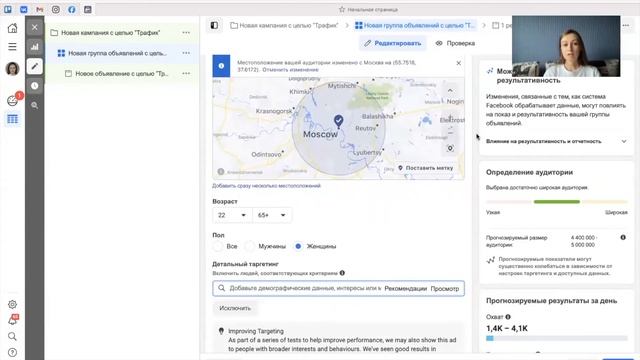Open the bell notifications icon
Image resolution: width=640 pixels, height=360 pixels.
13,320
